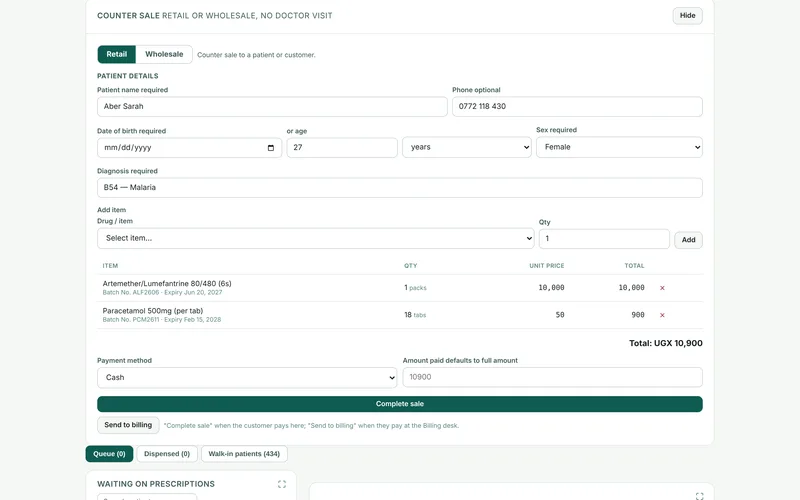Edit the Phone field 0772 118 430
The image size is (800, 500).
pyautogui.click(x=577, y=107)
